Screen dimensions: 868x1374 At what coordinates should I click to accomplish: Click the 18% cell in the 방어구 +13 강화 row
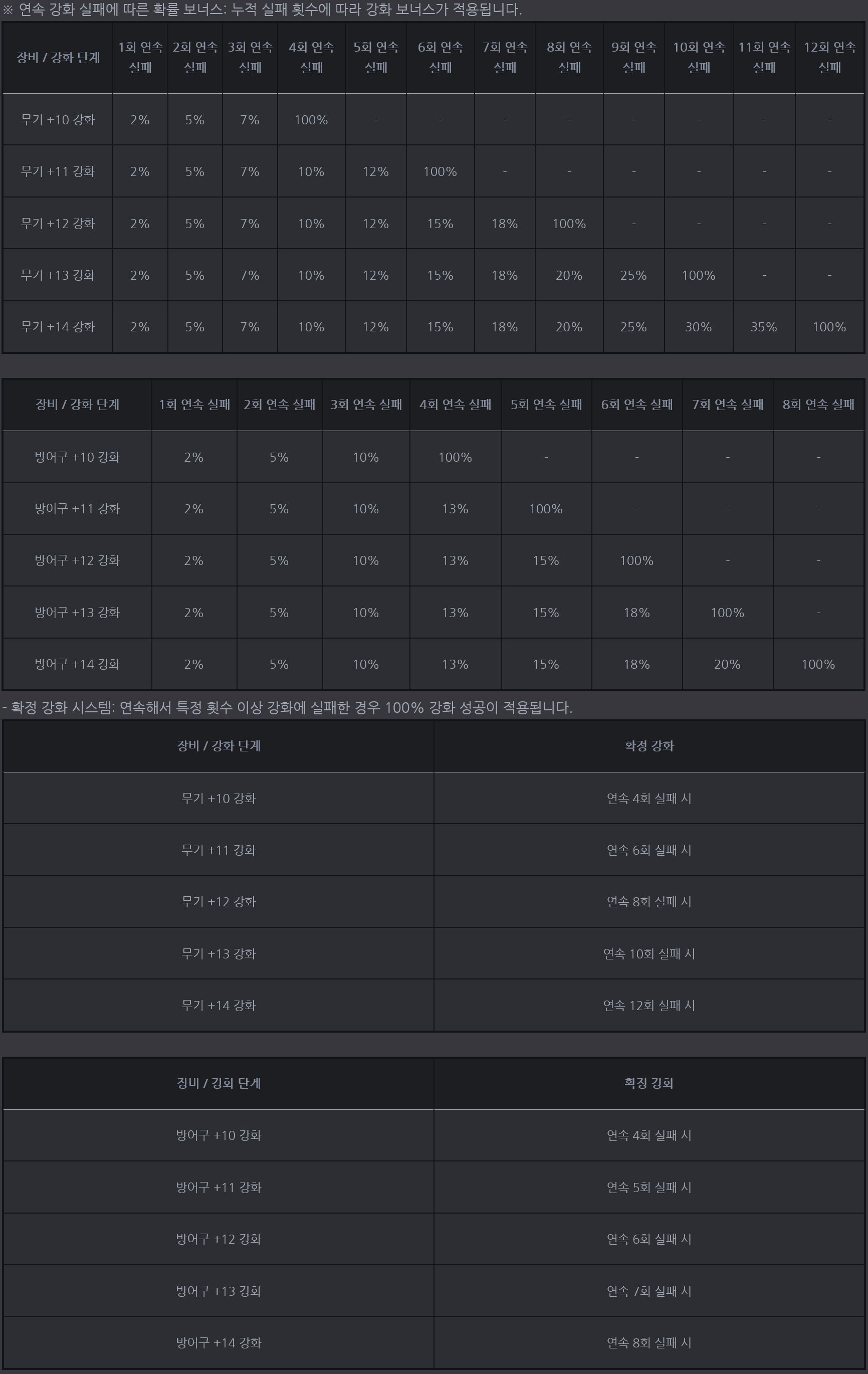[x=636, y=612]
